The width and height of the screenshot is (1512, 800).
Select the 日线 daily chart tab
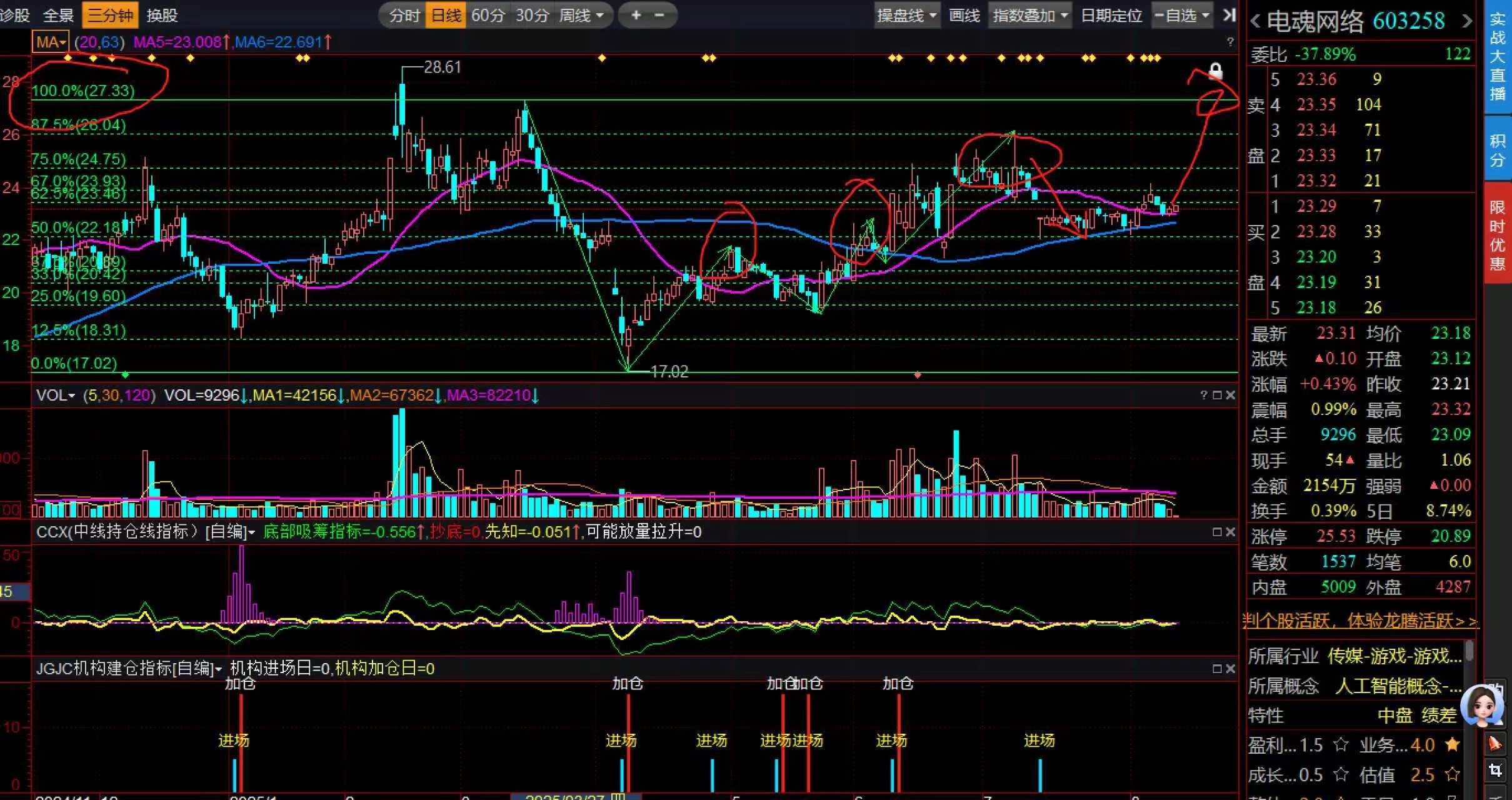tap(446, 15)
